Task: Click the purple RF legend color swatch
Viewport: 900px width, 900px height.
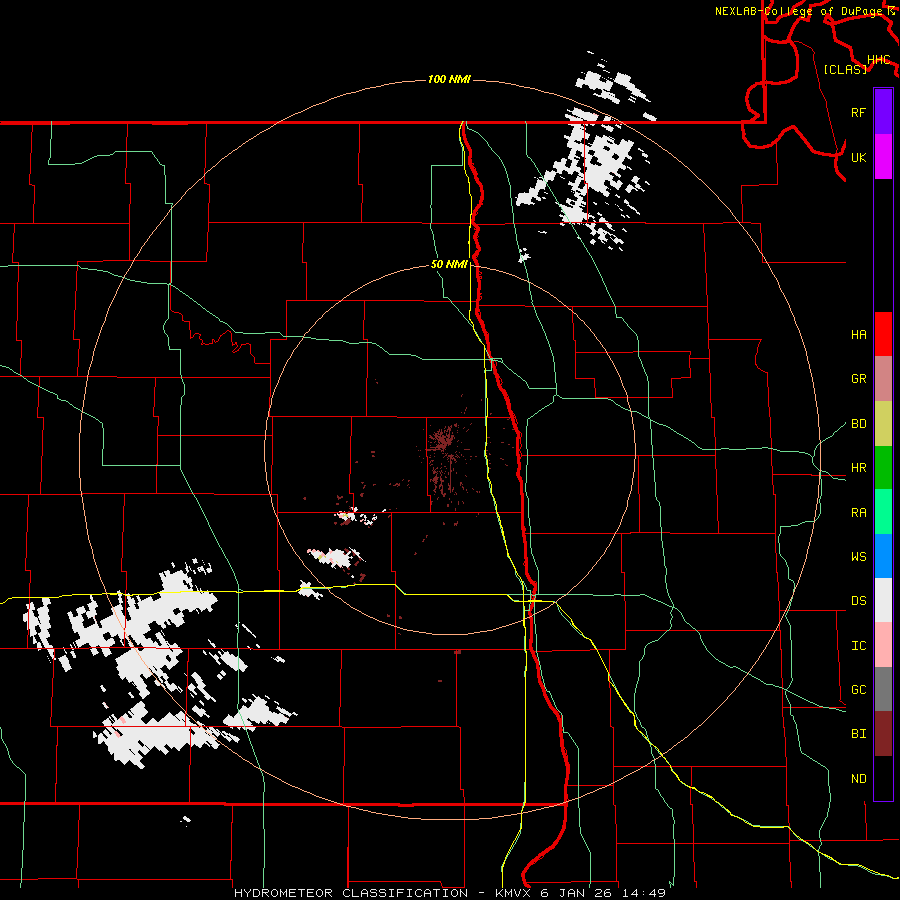Action: [x=883, y=112]
